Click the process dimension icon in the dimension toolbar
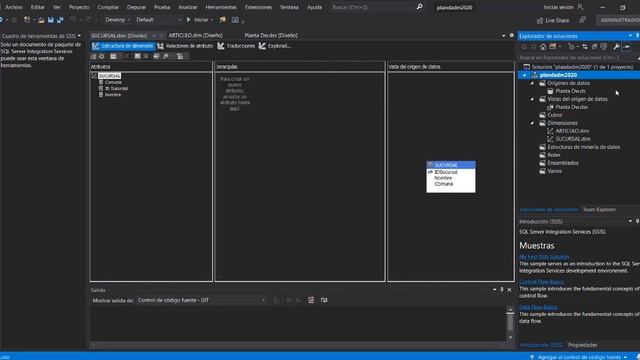 pyautogui.click(x=102, y=56)
